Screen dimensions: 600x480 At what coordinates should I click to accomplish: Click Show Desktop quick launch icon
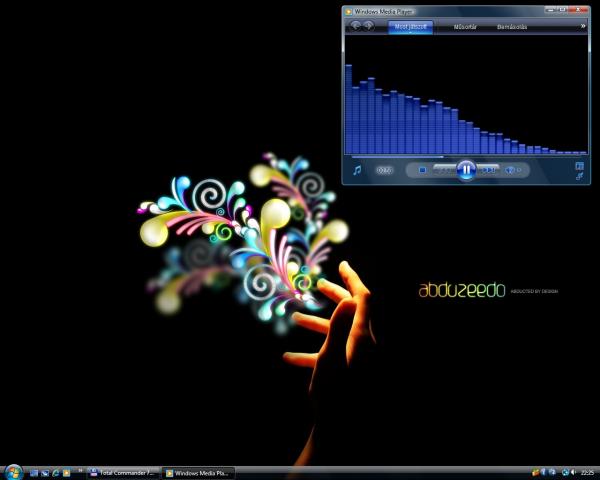click(x=34, y=473)
